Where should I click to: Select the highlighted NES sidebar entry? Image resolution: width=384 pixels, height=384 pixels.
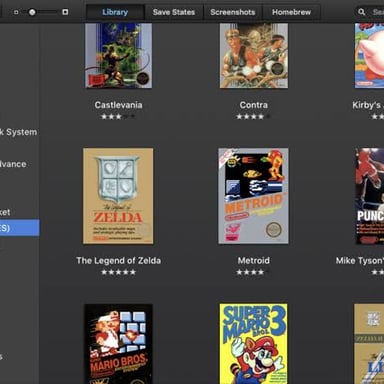pyautogui.click(x=19, y=228)
